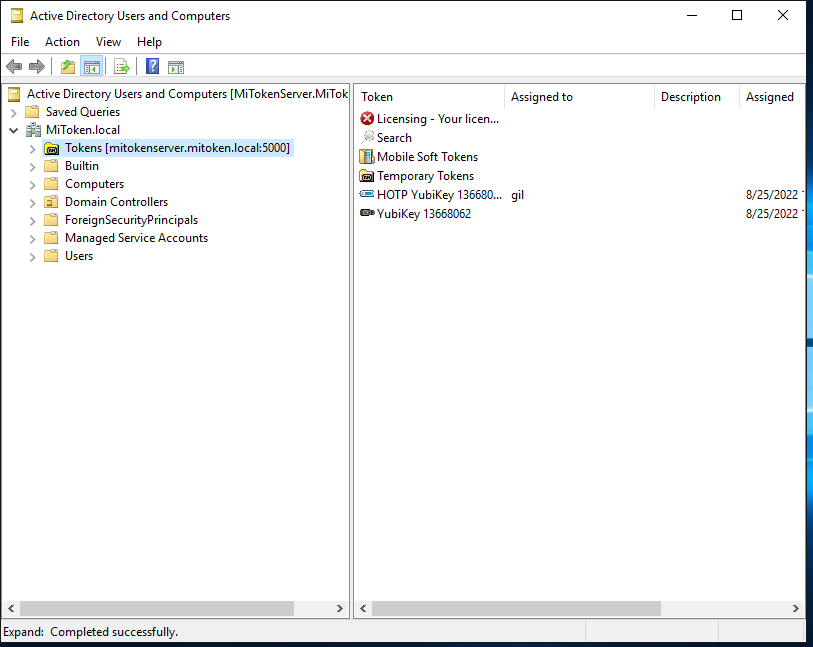Screen dimensions: 813x647
Task: Sort by the Token column header
Action: (429, 97)
